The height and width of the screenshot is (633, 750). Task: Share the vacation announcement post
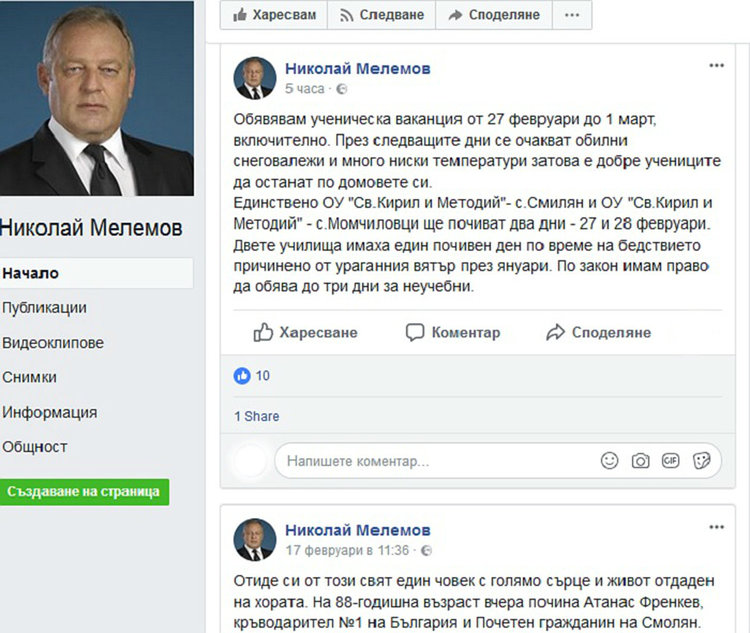click(598, 332)
